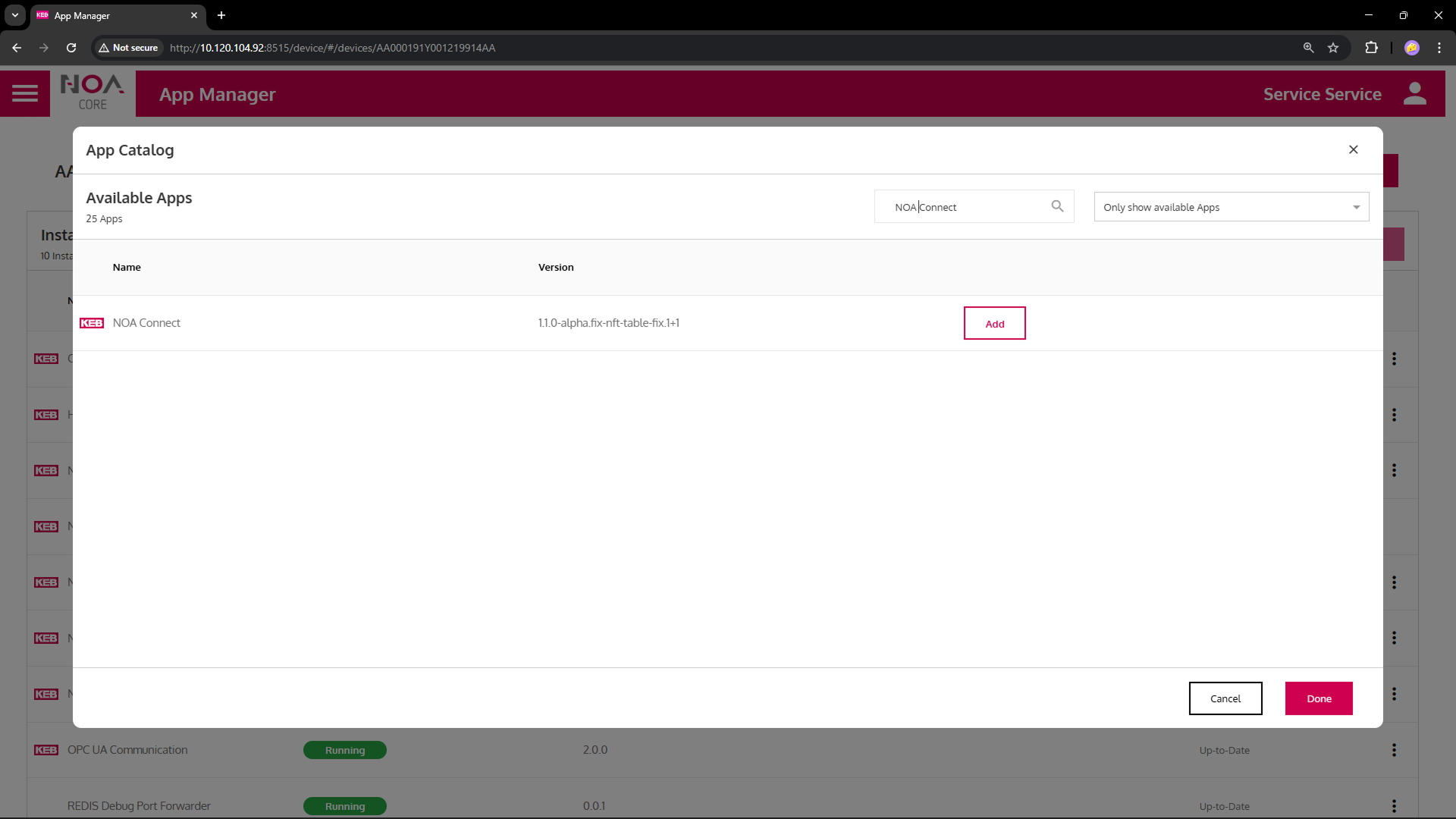Click the search magnifier icon in App Catalog
Viewport: 1456px width, 819px height.
pyautogui.click(x=1057, y=206)
